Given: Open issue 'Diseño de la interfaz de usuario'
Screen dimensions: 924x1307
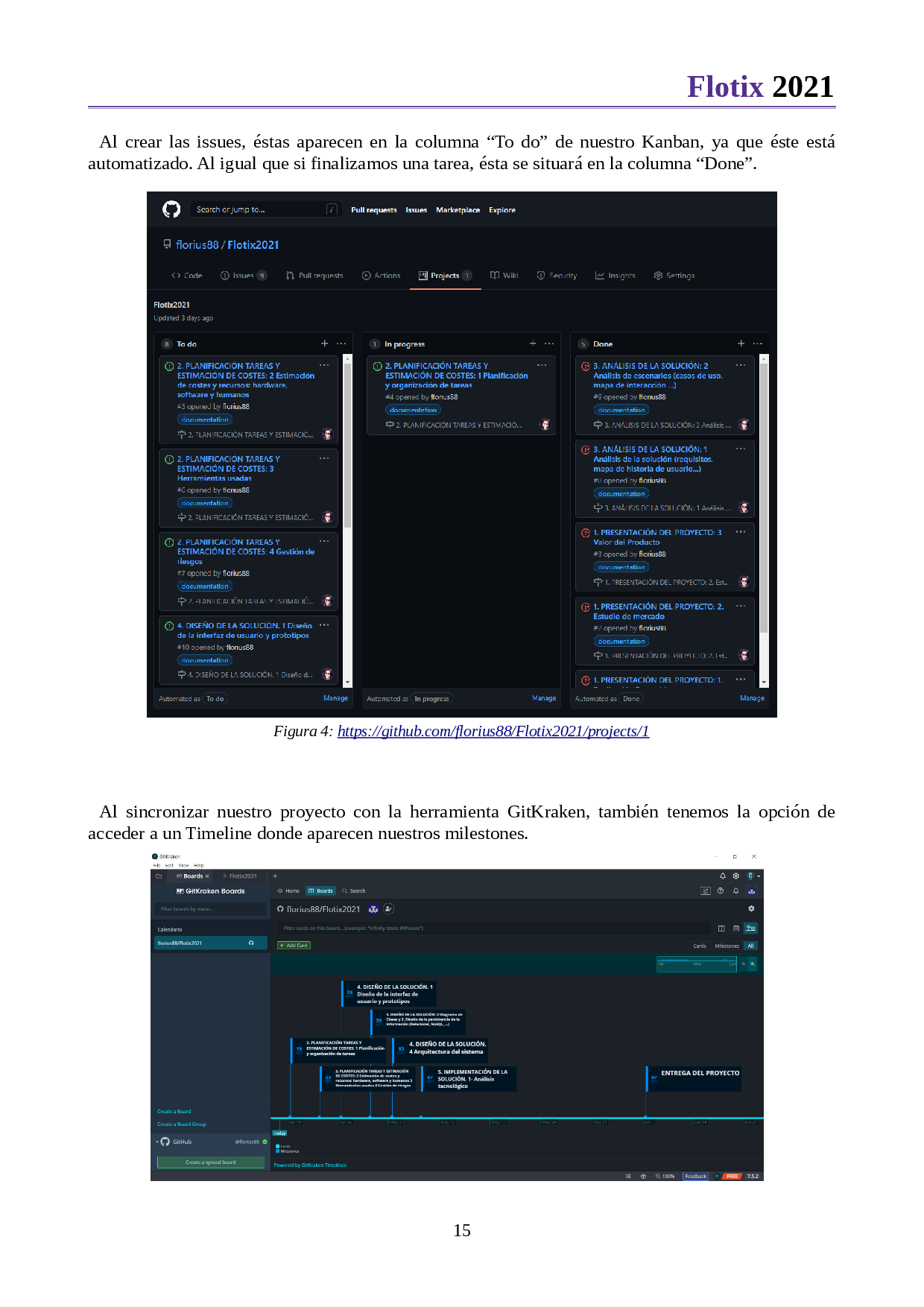Looking at the screenshot, I should tap(244, 630).
